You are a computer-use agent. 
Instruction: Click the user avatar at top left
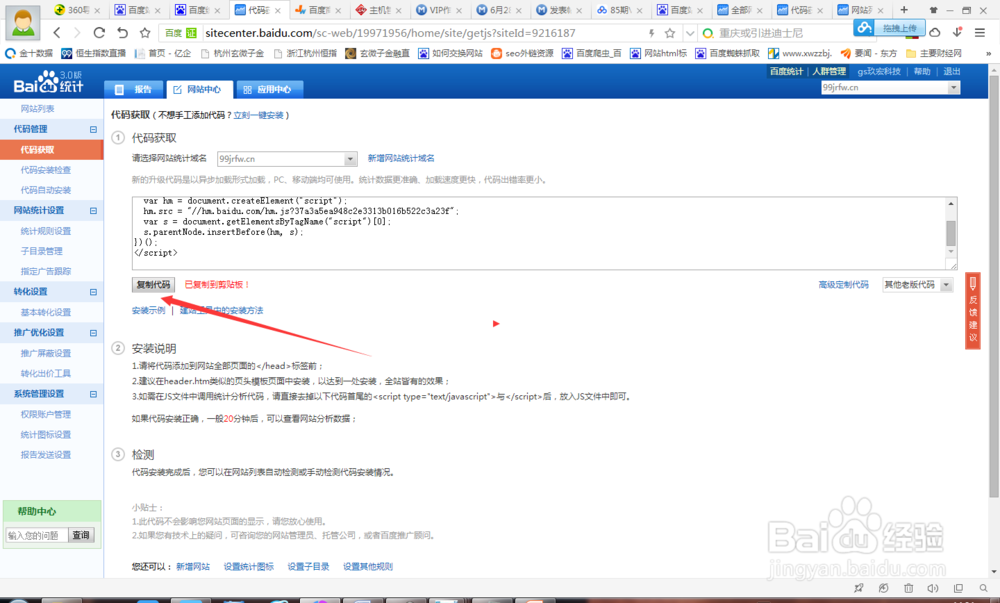(x=23, y=22)
